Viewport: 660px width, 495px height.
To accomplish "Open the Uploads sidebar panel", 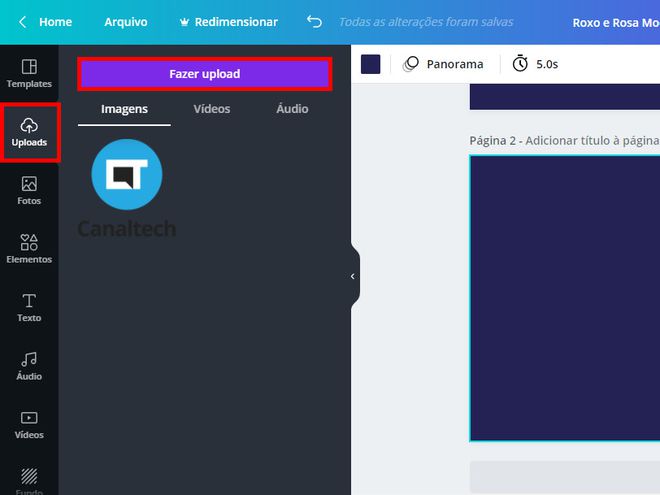I will click(x=29, y=132).
